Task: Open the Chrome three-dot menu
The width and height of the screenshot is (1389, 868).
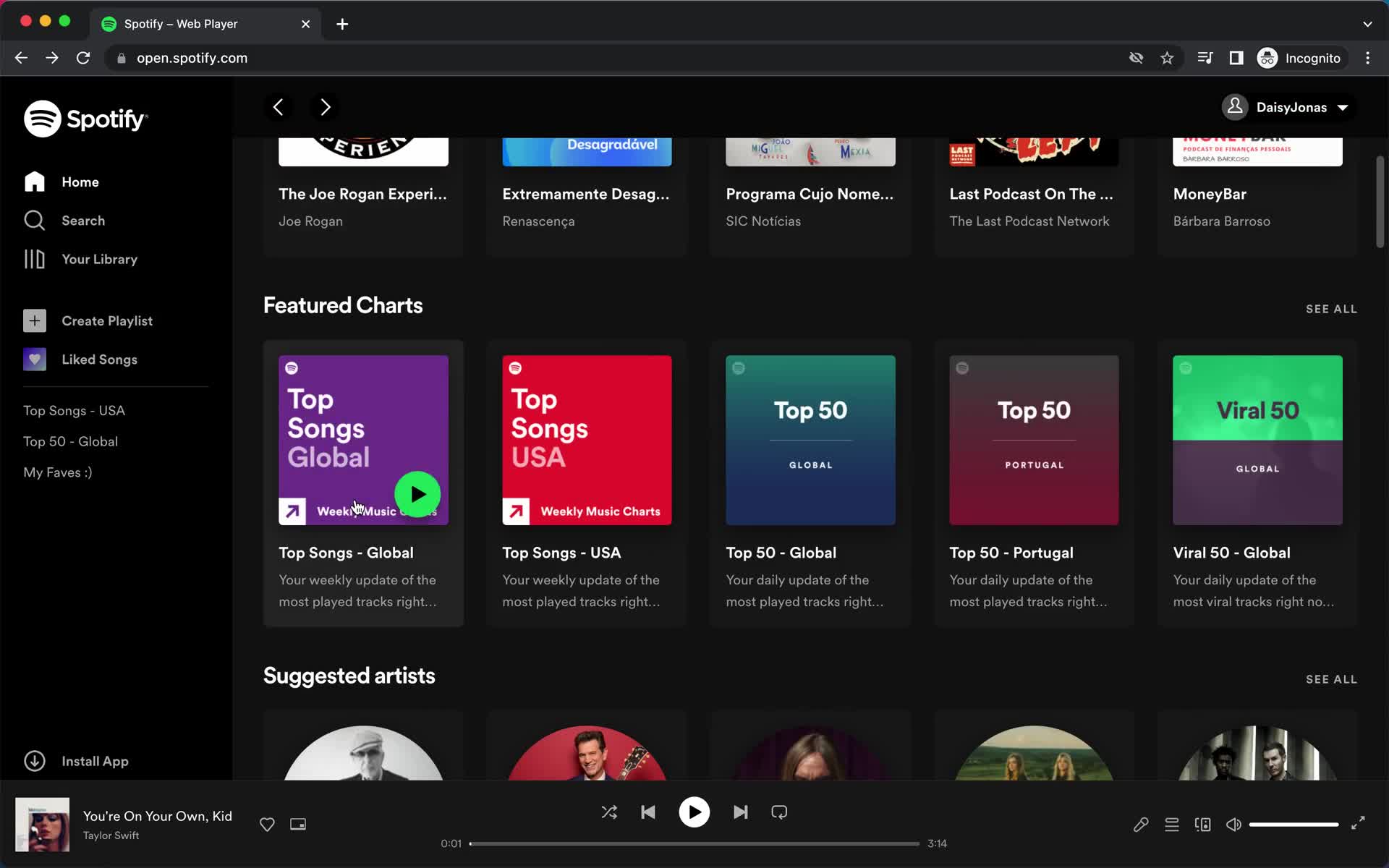Action: click(x=1367, y=58)
